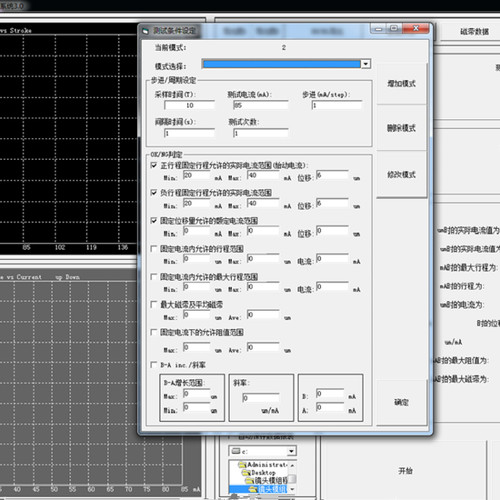This screenshot has height=500, width=500.
Task: Click the drive icon in the c: selector
Action: click(x=236, y=451)
